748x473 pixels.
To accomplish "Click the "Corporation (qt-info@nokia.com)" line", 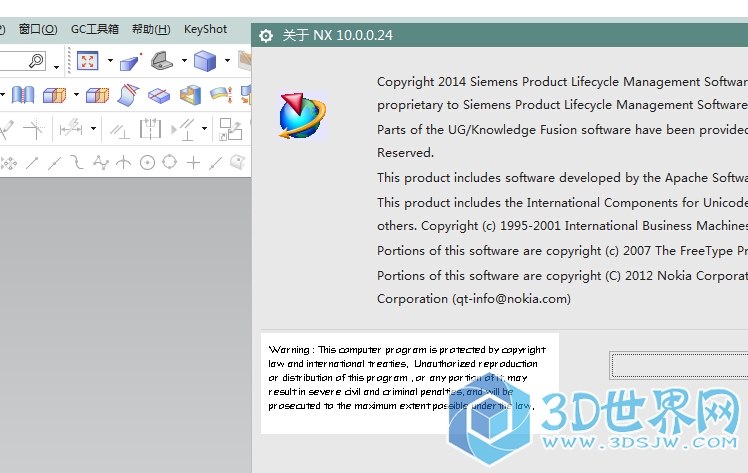I will [474, 299].
